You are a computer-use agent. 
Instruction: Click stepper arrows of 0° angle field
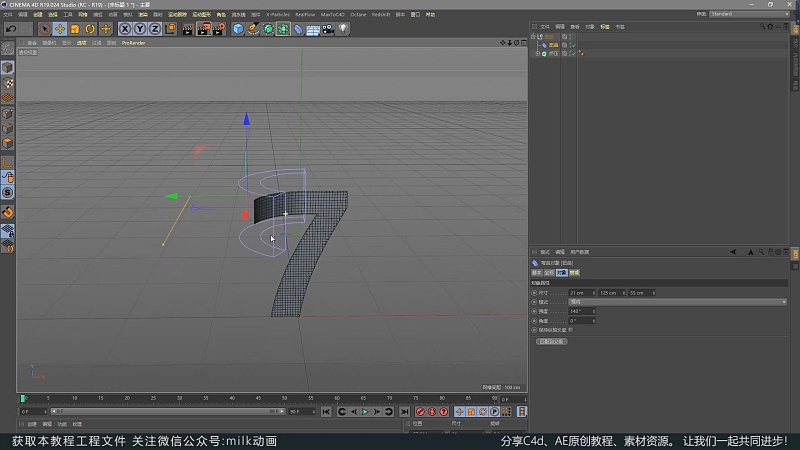(594, 321)
